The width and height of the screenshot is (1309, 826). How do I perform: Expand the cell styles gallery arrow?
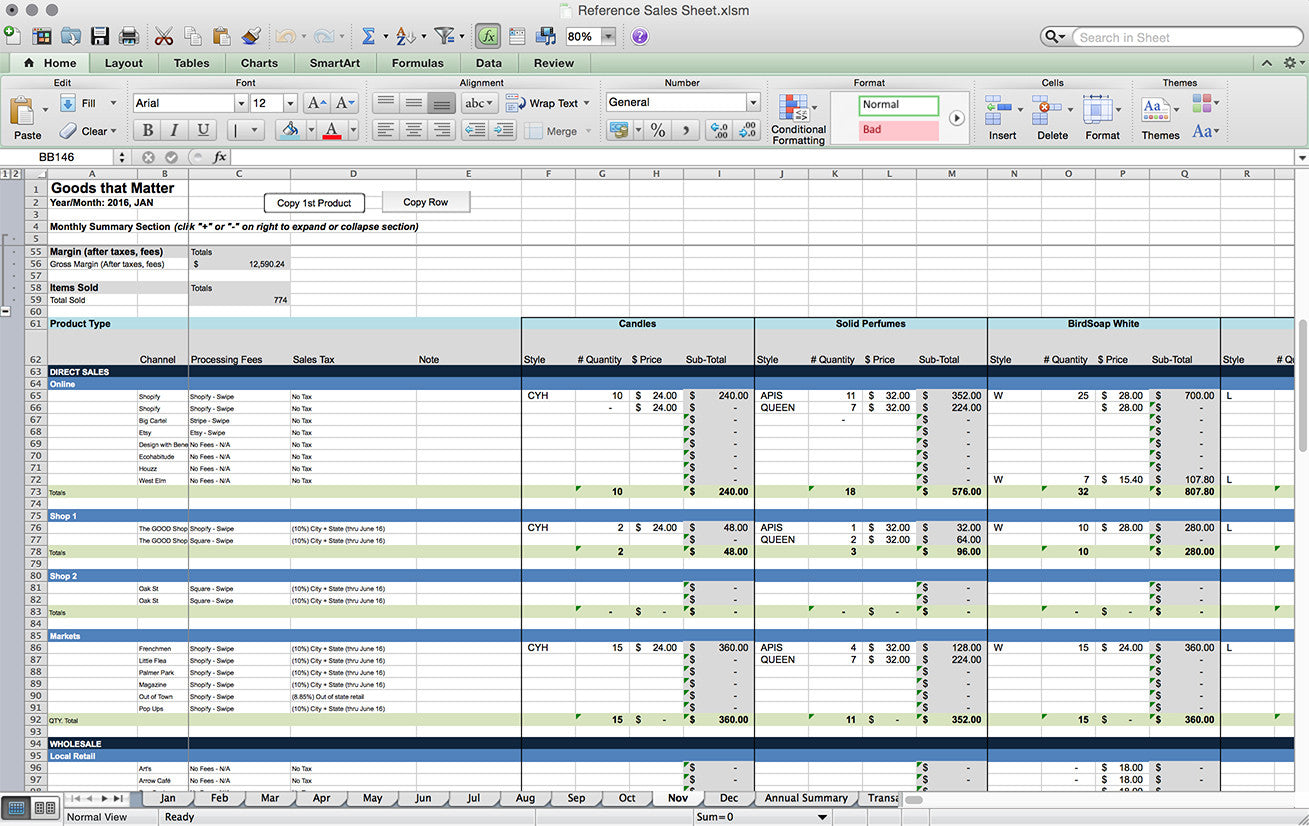(957, 118)
